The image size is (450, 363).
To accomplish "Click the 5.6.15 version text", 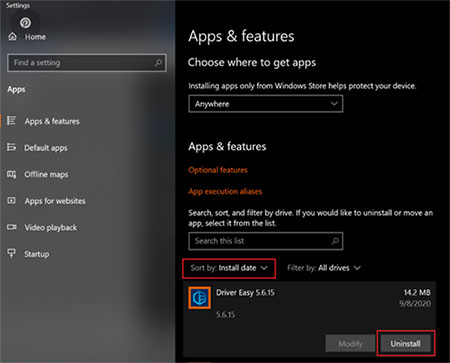I will (x=226, y=314).
